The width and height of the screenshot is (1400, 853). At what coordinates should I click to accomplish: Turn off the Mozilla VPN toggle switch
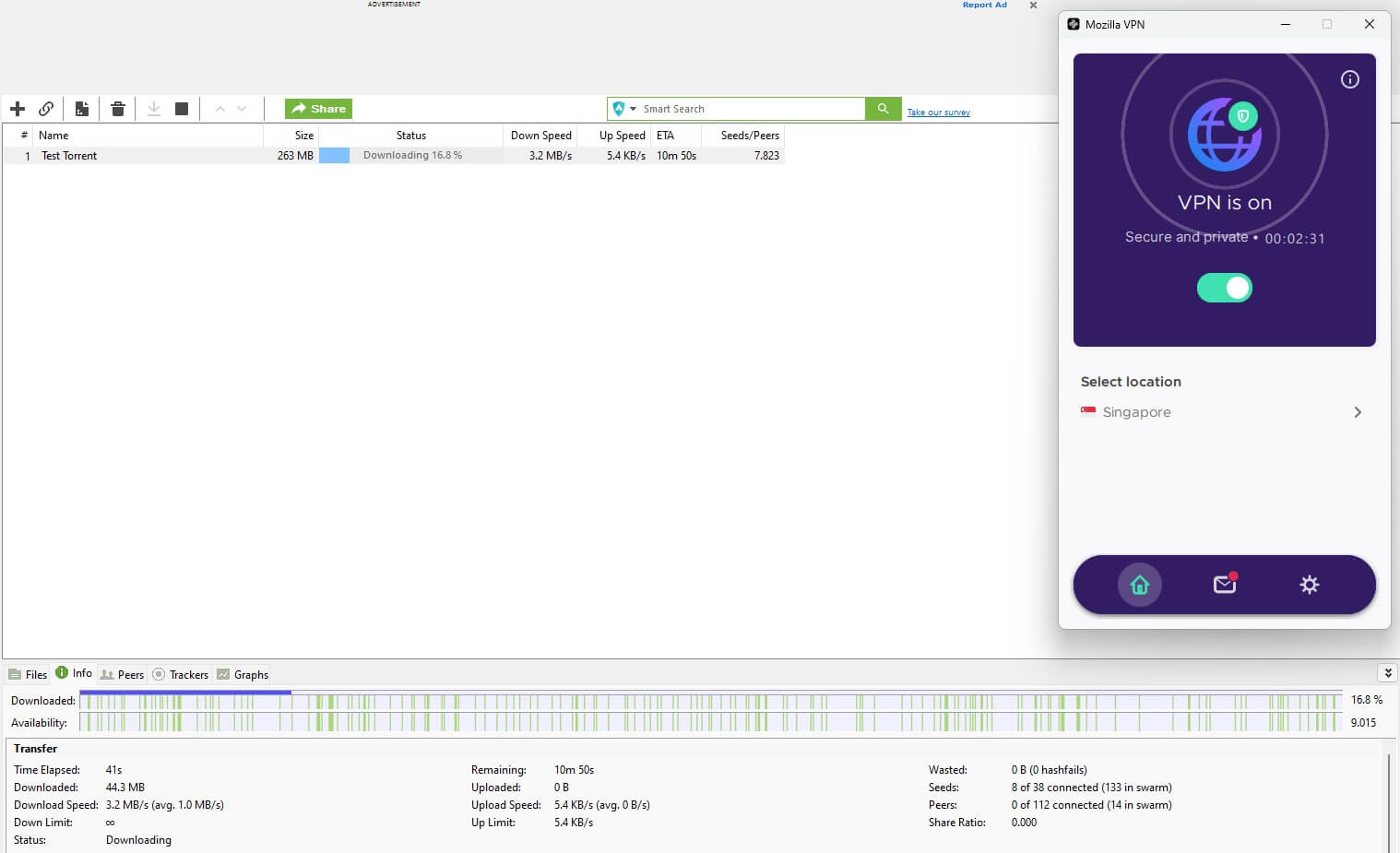click(x=1224, y=288)
